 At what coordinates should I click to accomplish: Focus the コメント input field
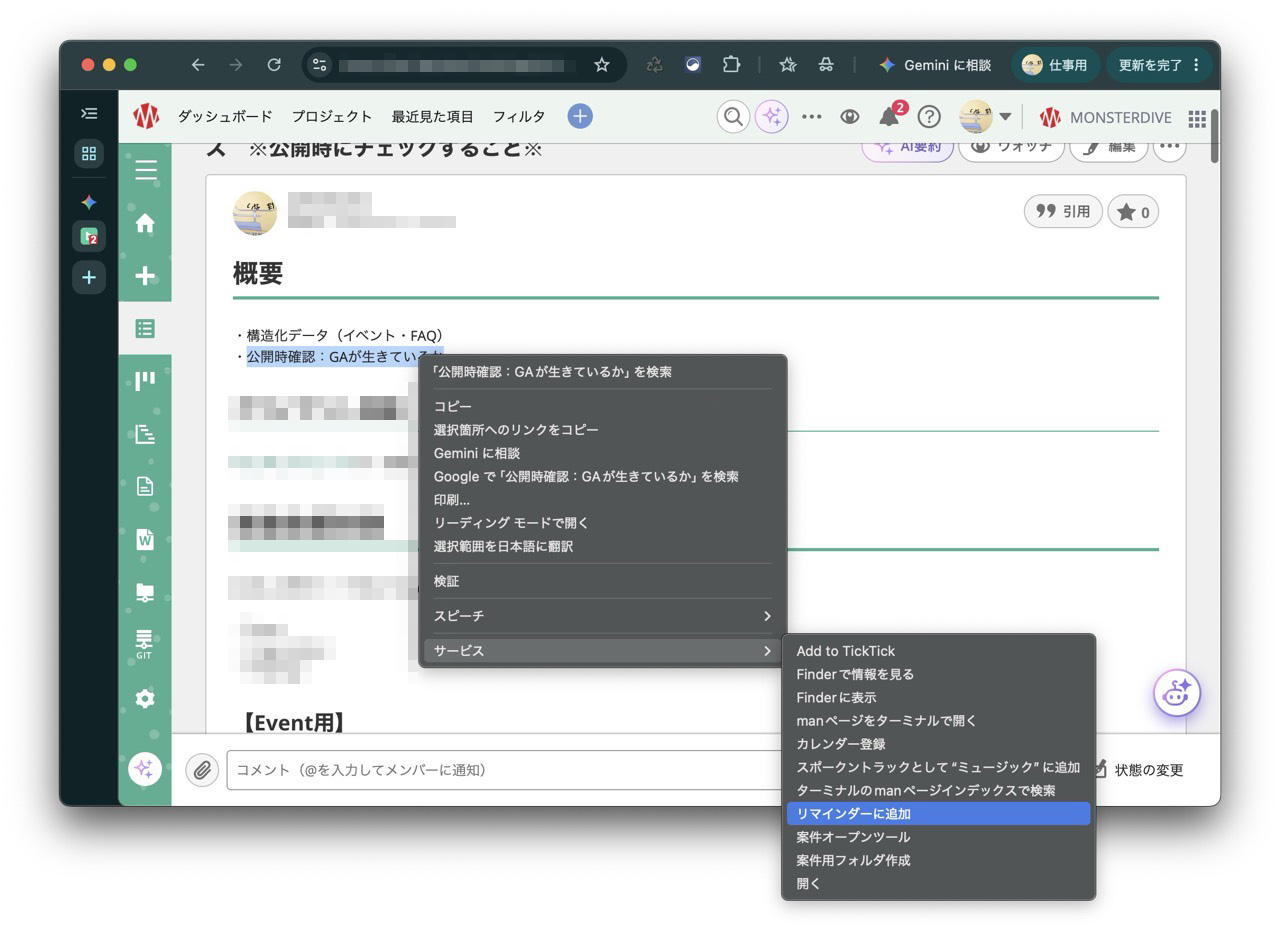[504, 770]
